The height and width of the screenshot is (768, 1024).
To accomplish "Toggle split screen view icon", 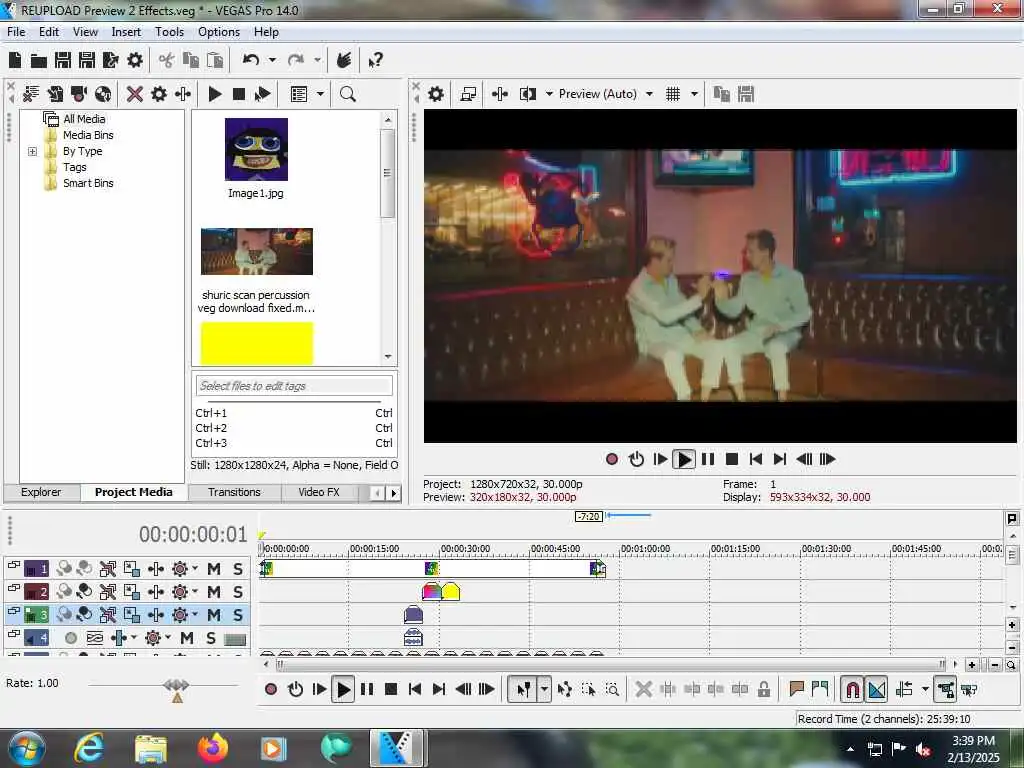I will [x=528, y=94].
